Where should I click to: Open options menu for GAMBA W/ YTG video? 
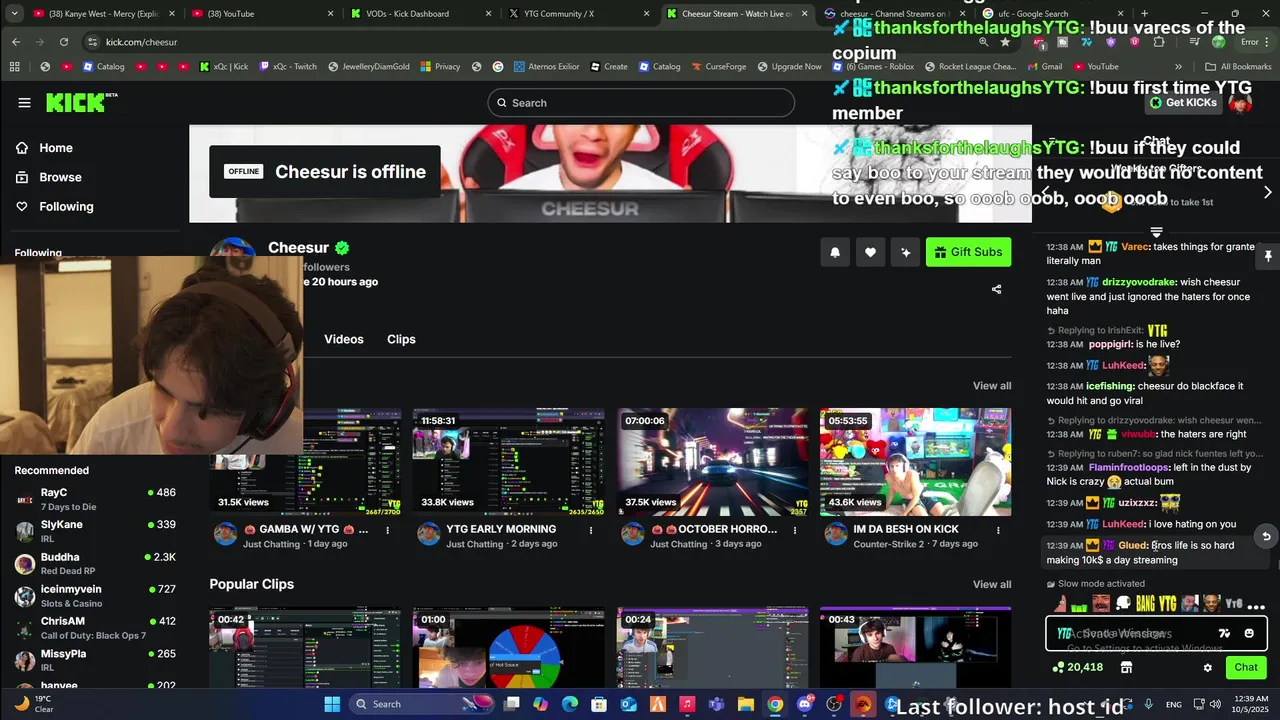pyautogui.click(x=387, y=530)
